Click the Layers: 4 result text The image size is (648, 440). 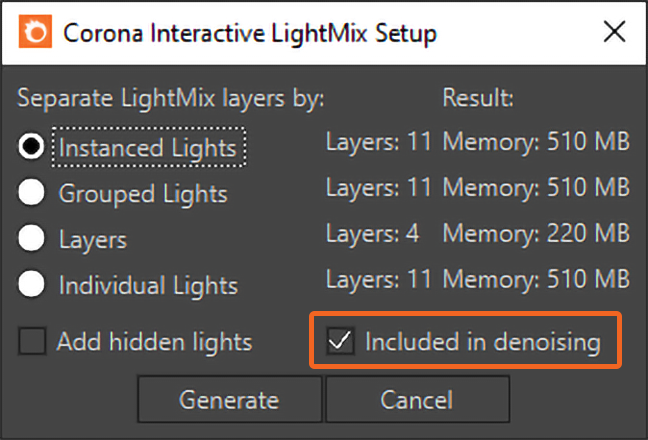tap(373, 233)
